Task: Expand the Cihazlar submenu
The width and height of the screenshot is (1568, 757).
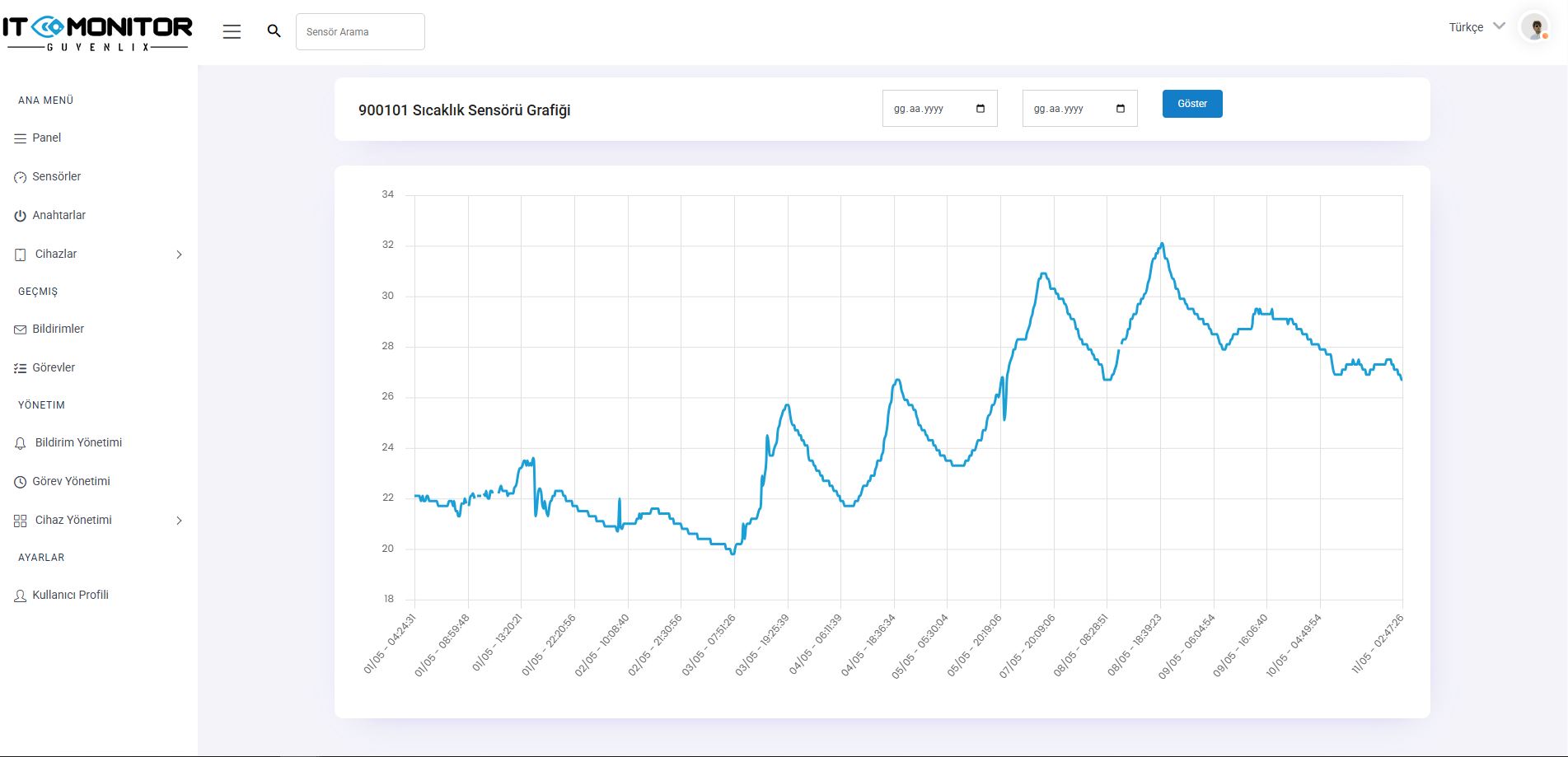Action: 179,255
